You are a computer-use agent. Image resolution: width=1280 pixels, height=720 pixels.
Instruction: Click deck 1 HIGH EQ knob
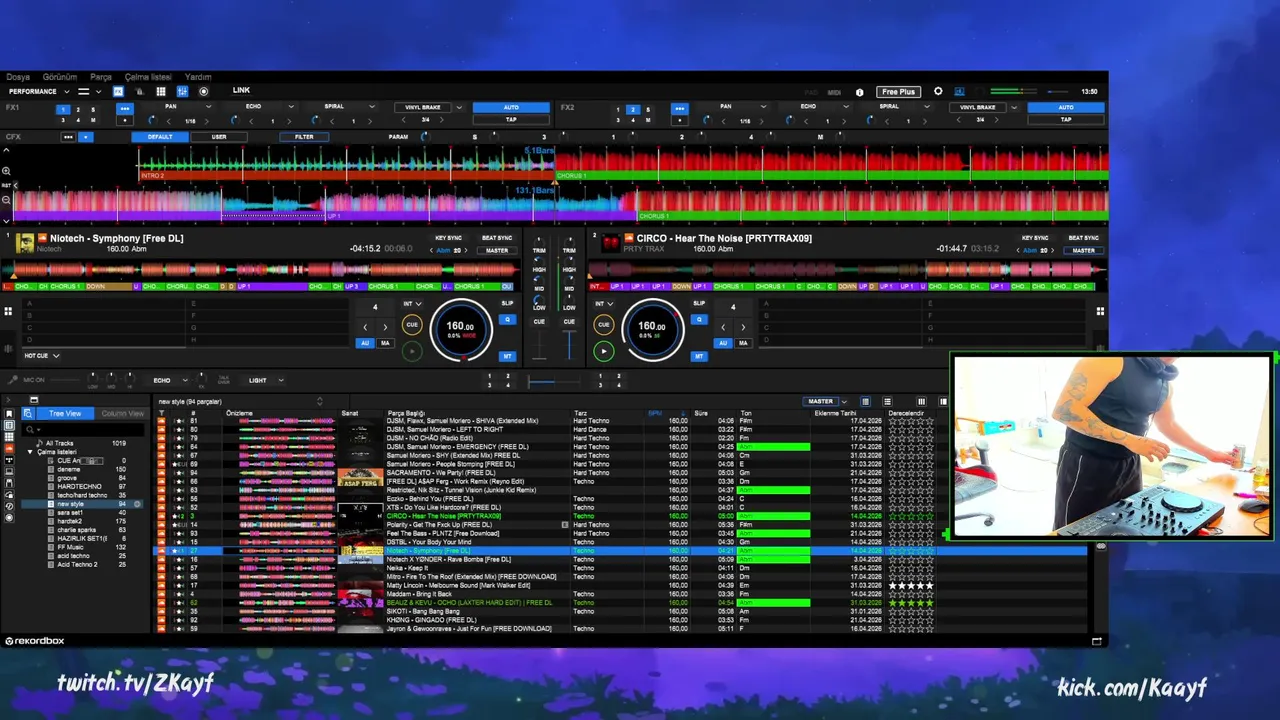click(x=538, y=261)
